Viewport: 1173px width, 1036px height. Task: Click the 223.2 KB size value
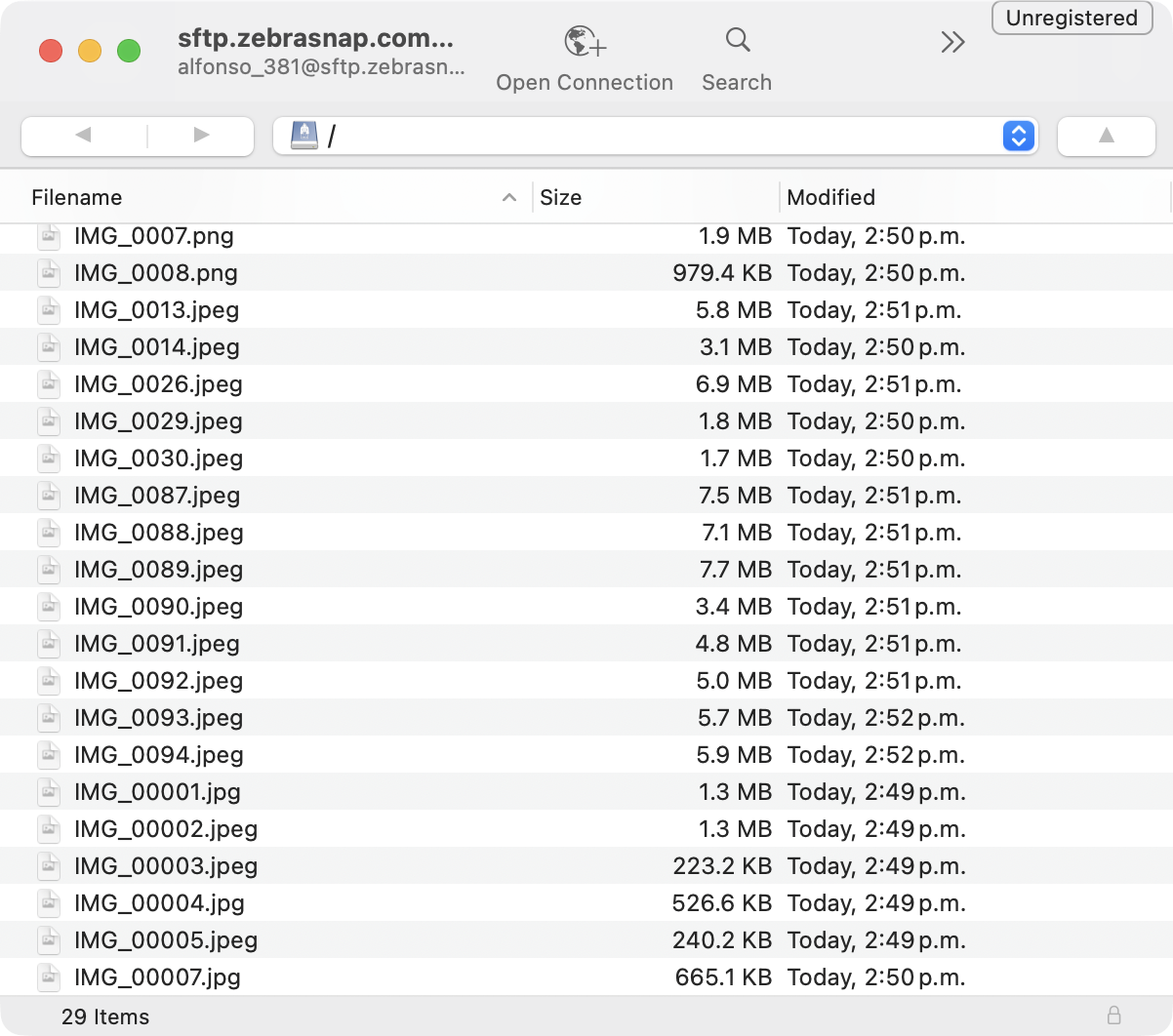[x=722, y=866]
